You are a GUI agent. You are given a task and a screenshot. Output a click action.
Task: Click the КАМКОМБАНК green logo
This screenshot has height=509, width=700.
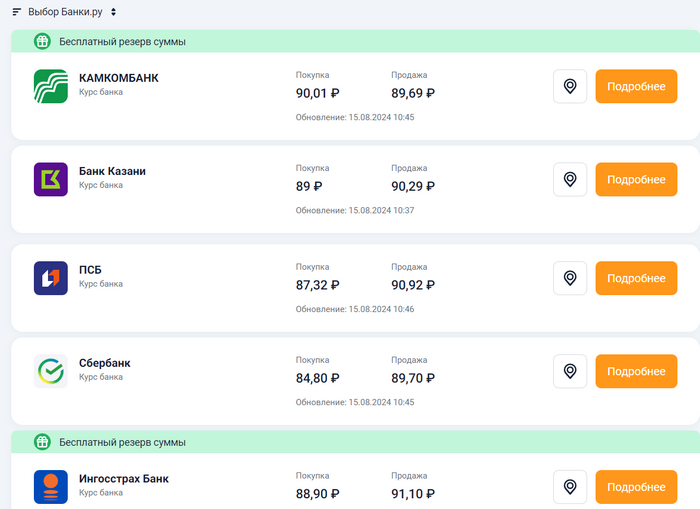coord(51,86)
